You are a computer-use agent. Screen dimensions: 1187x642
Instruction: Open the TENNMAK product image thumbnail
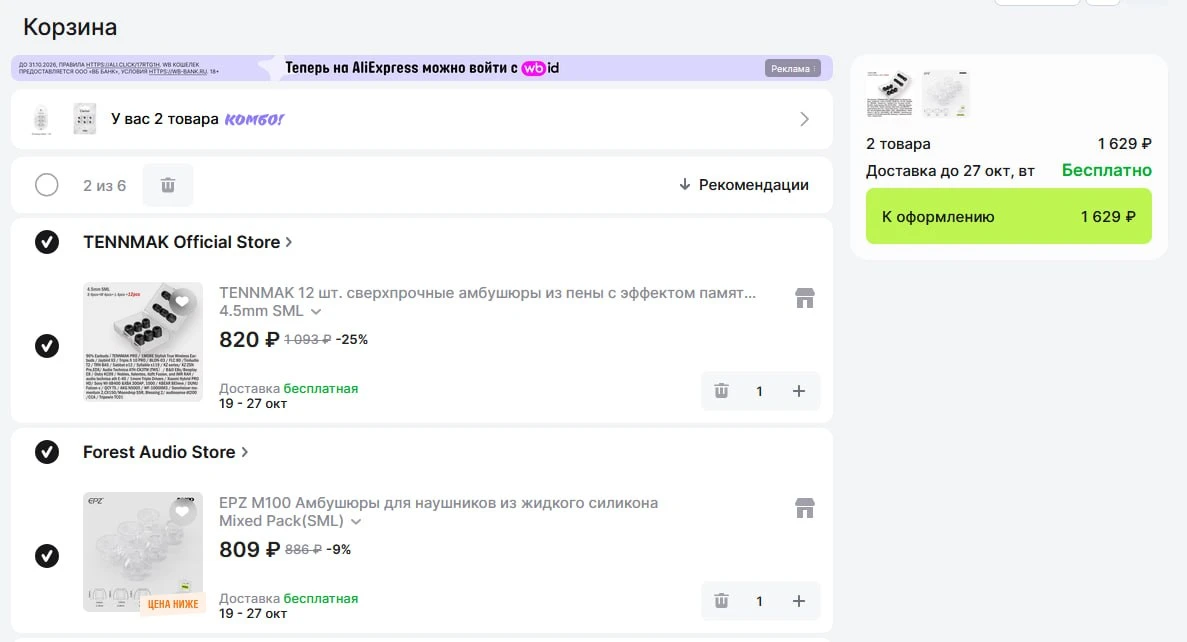pyautogui.click(x=143, y=341)
